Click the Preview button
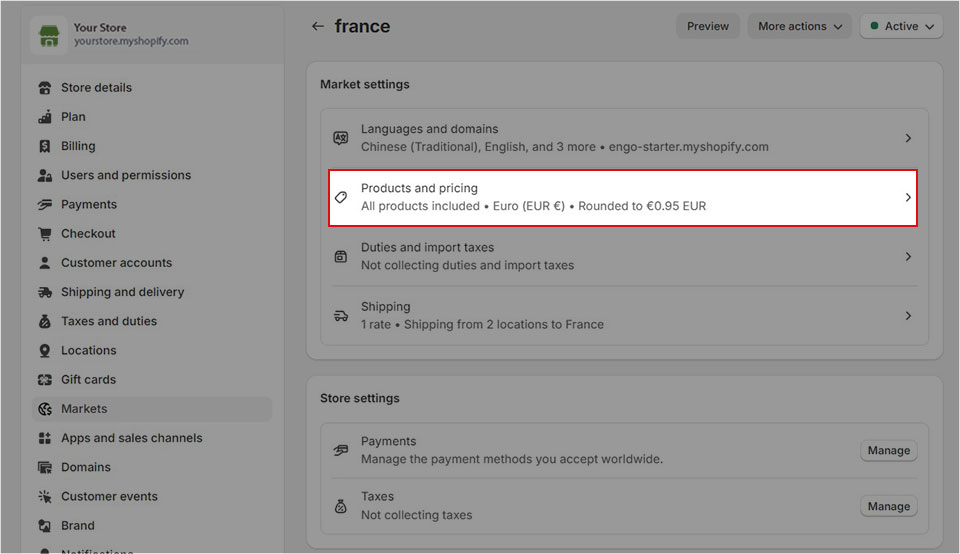This screenshot has width=960, height=554. click(708, 26)
